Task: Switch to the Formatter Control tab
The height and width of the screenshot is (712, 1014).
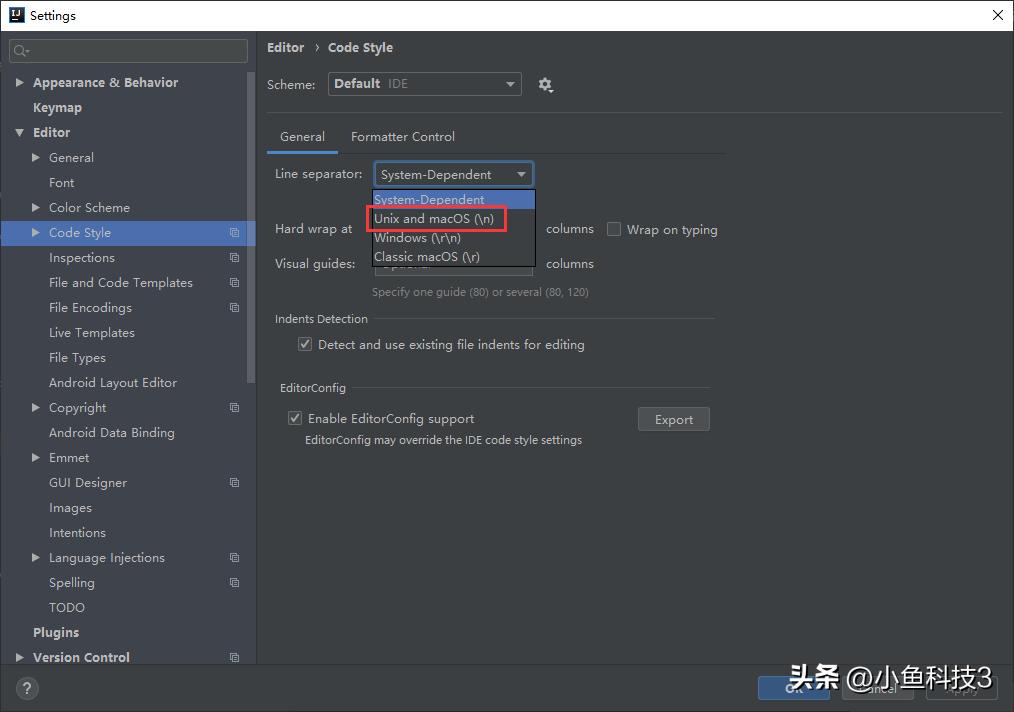Action: pyautogui.click(x=403, y=136)
